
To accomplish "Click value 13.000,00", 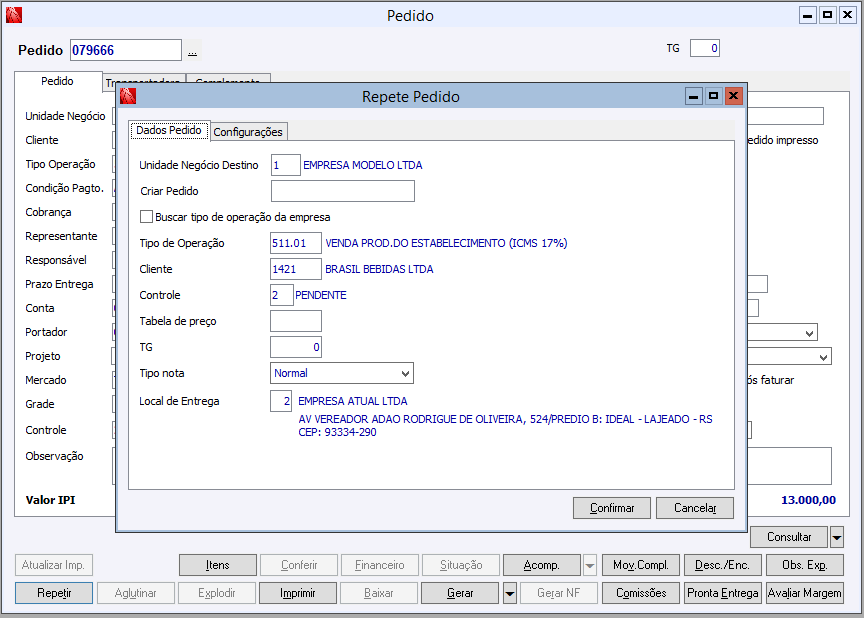I will coord(808,500).
